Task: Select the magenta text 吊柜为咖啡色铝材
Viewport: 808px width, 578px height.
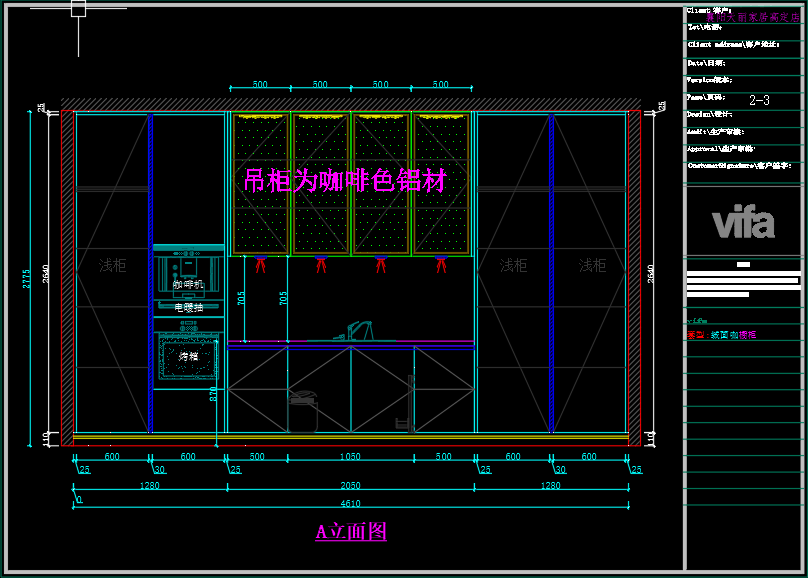Action: (x=345, y=181)
